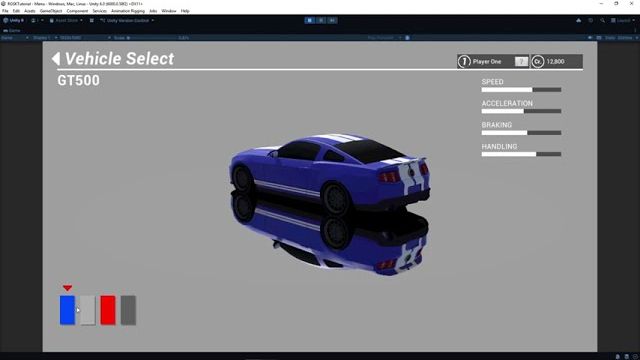Click the search magnifier icon

click(x=602, y=20)
